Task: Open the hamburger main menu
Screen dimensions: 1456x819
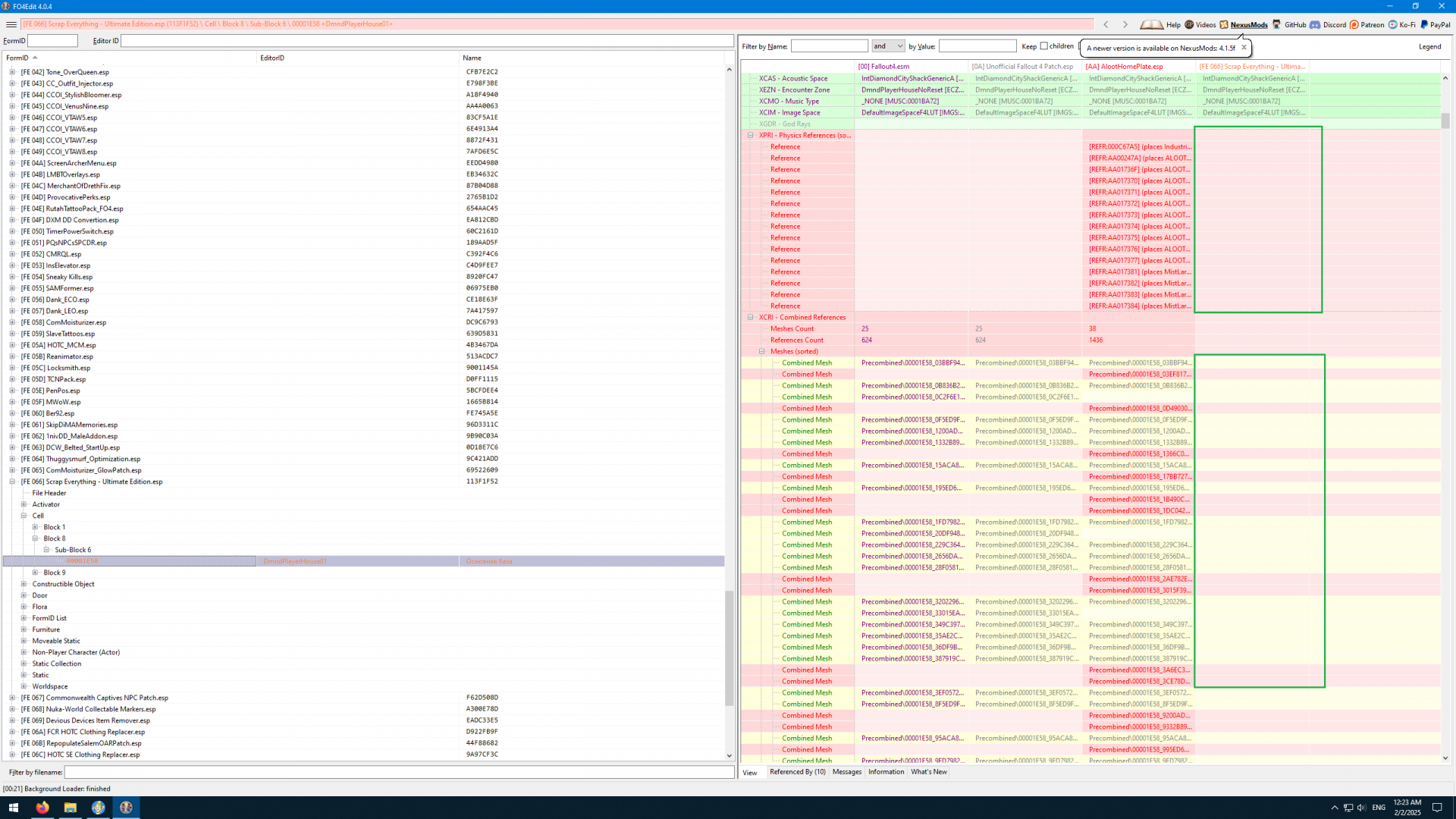Action: 11,24
